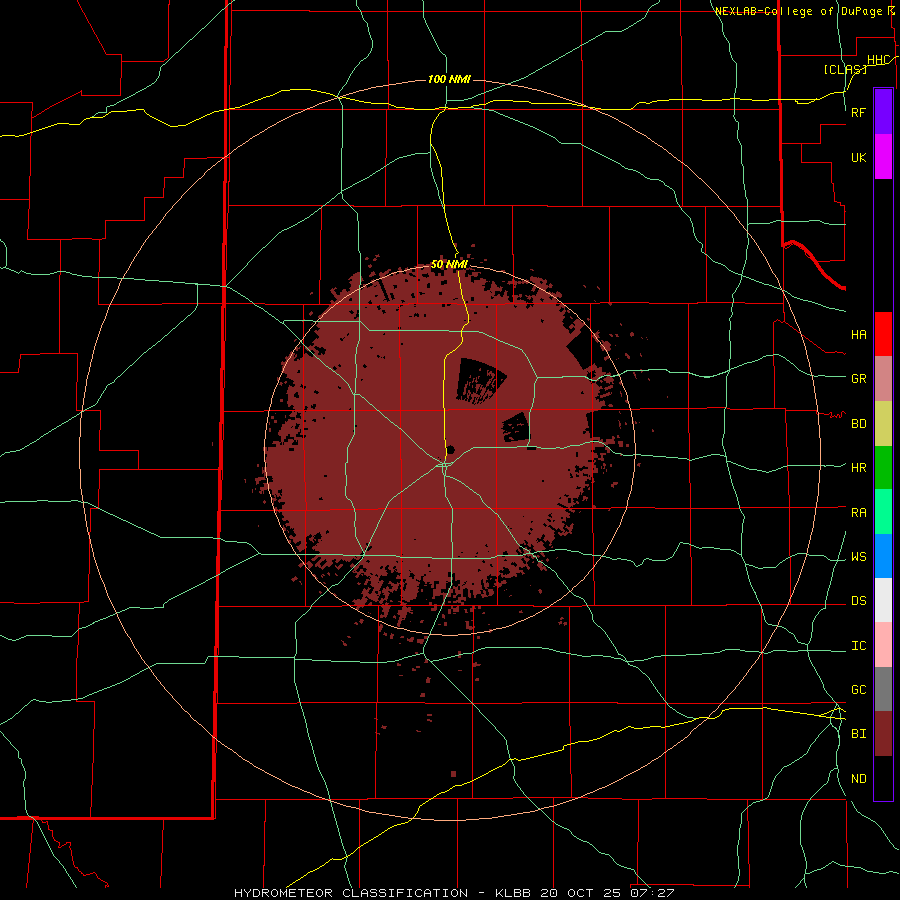Click the DS legend label

tap(859, 601)
